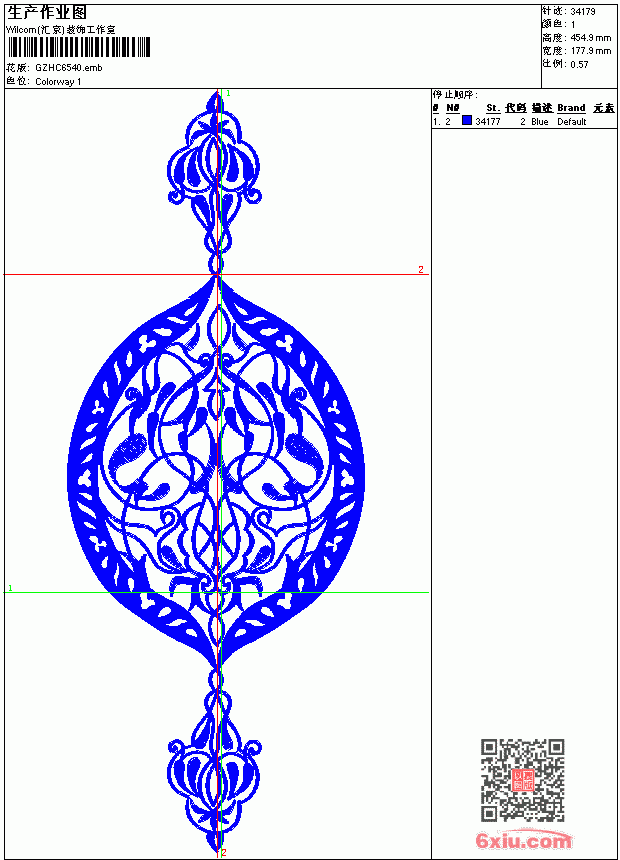620x860 pixels.
Task: Click the Default brand entry
Action: (572, 122)
